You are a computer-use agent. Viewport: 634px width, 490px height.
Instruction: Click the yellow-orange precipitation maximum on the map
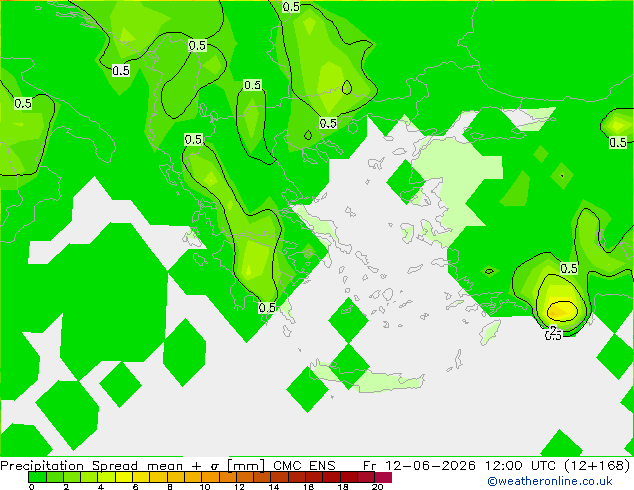click(561, 310)
